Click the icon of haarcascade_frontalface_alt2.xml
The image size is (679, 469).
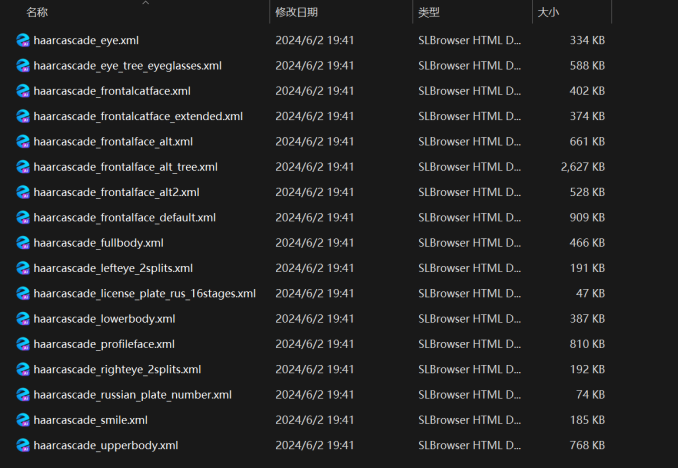click(x=23, y=192)
